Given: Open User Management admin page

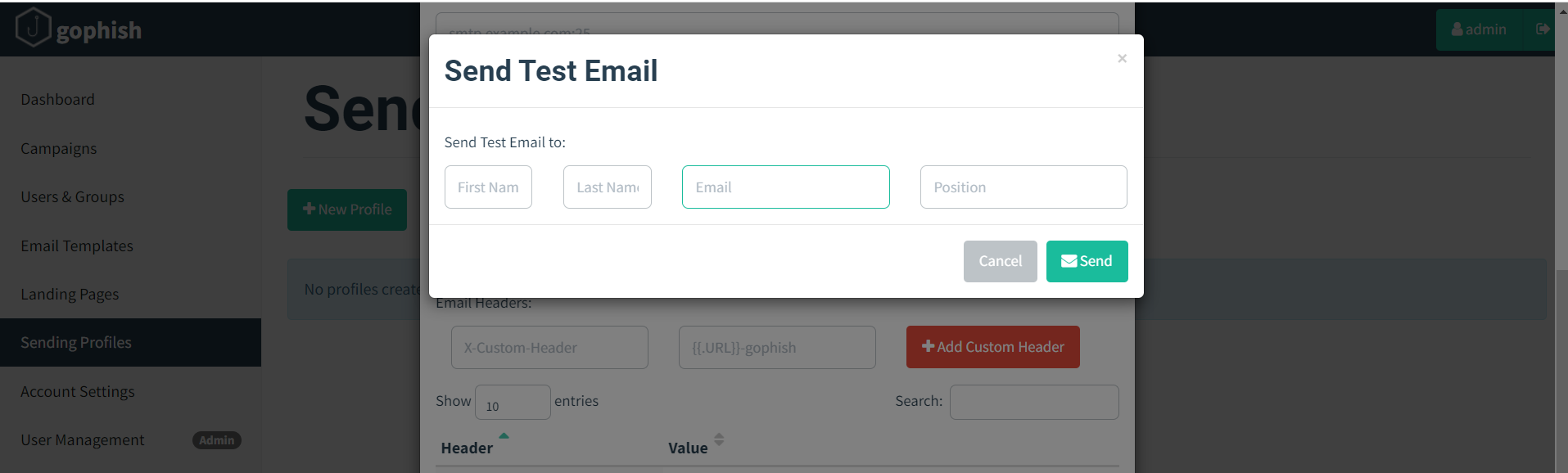Looking at the screenshot, I should 83,440.
